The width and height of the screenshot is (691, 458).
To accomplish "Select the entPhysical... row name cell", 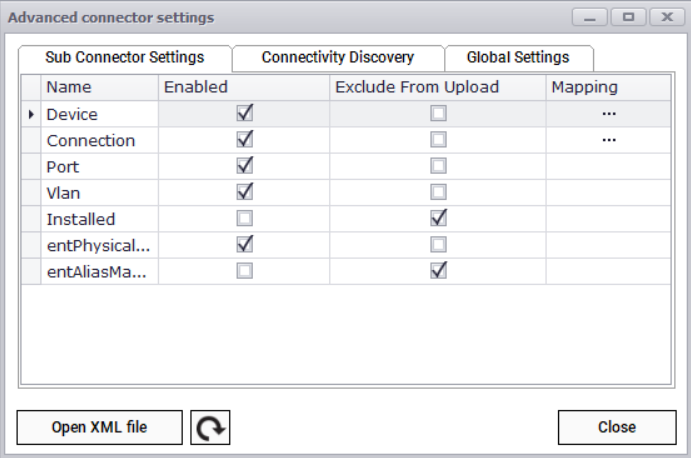I will [x=99, y=244].
